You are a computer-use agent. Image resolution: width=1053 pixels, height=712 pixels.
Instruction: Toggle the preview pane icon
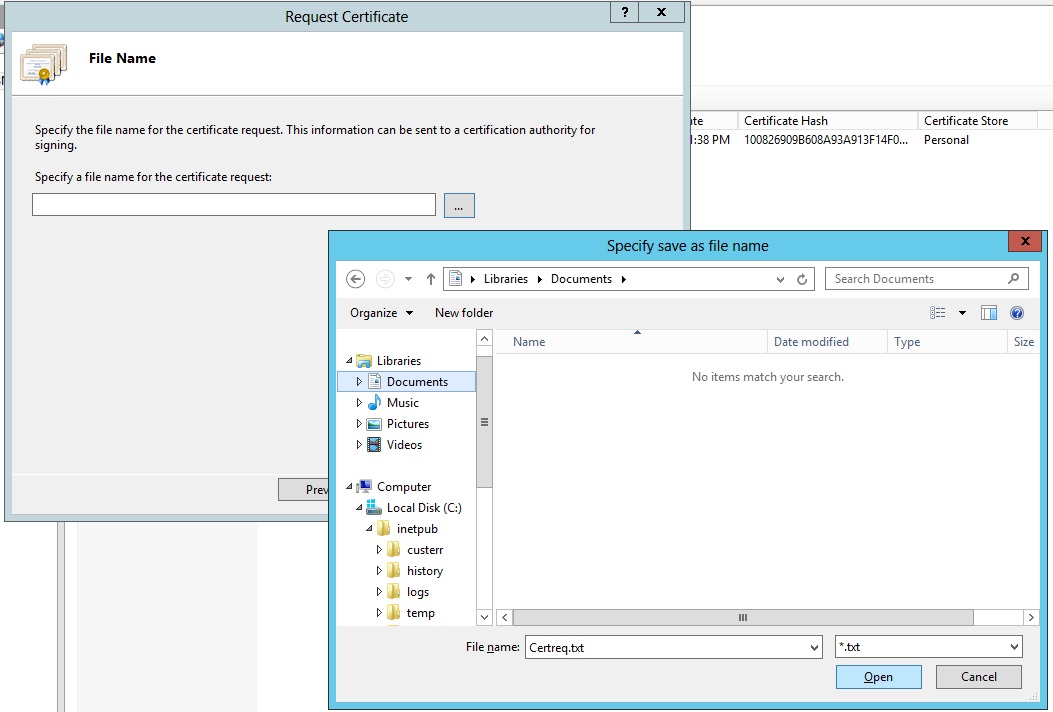pyautogui.click(x=989, y=313)
